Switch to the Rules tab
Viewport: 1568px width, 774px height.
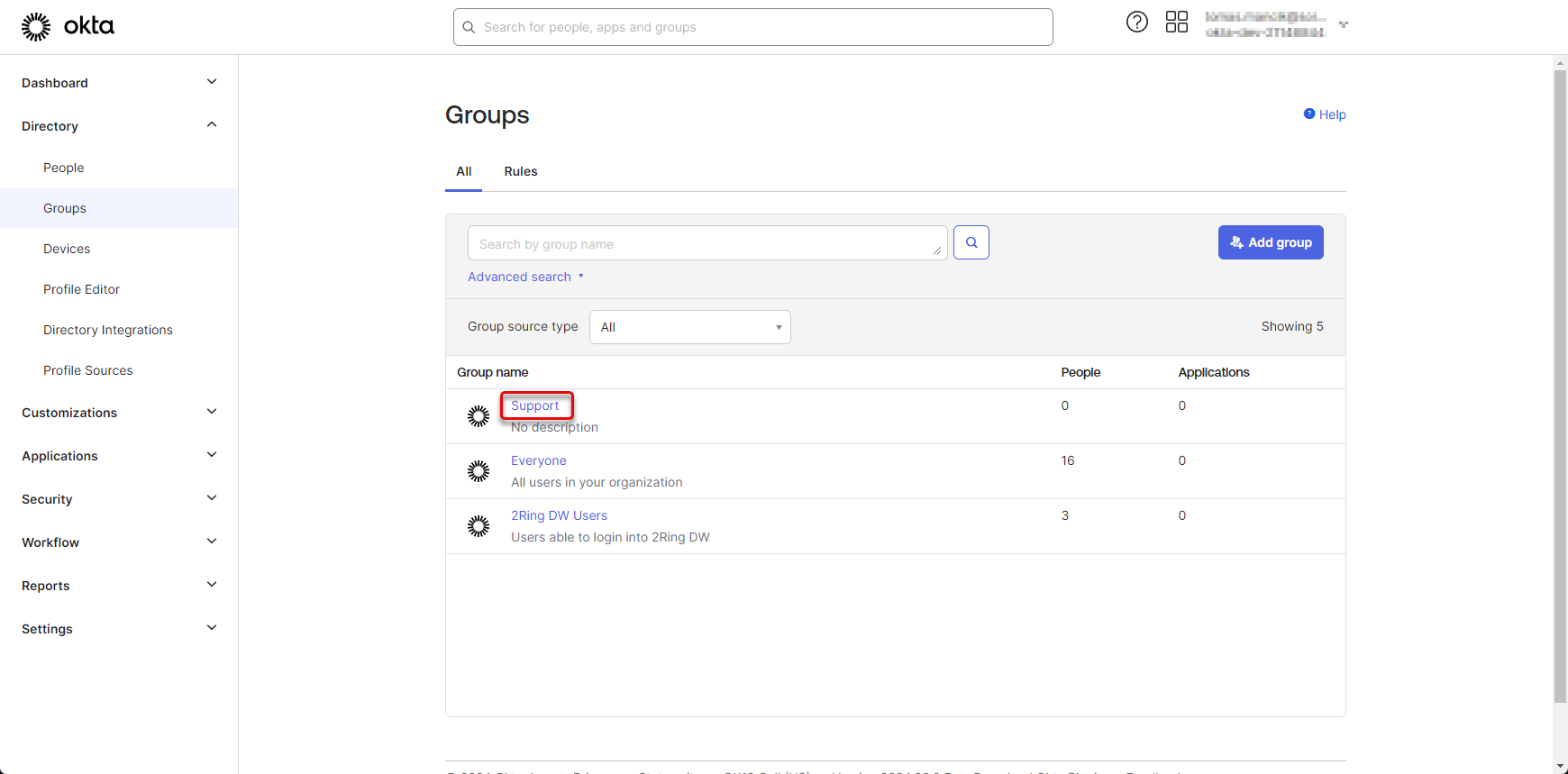point(521,171)
